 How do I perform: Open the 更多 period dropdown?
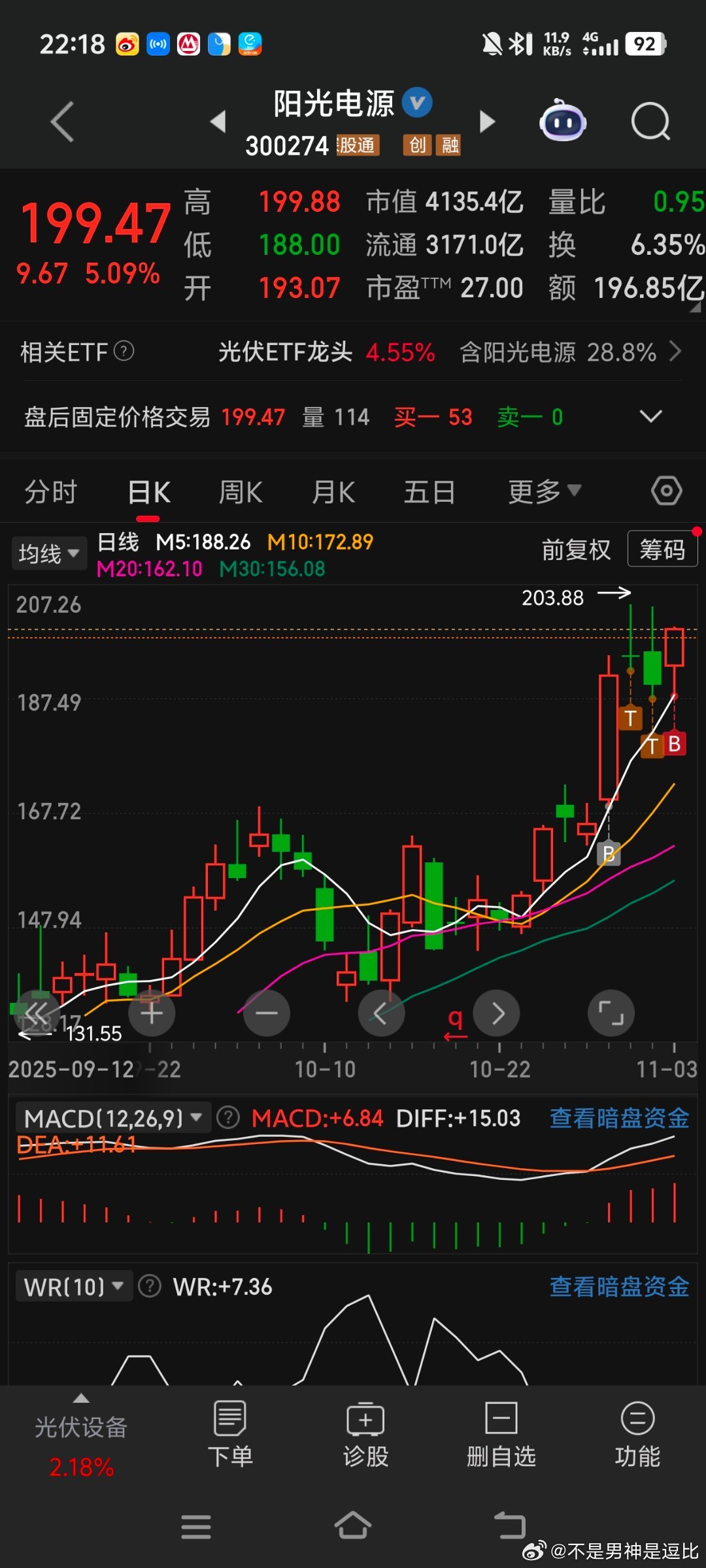(545, 491)
